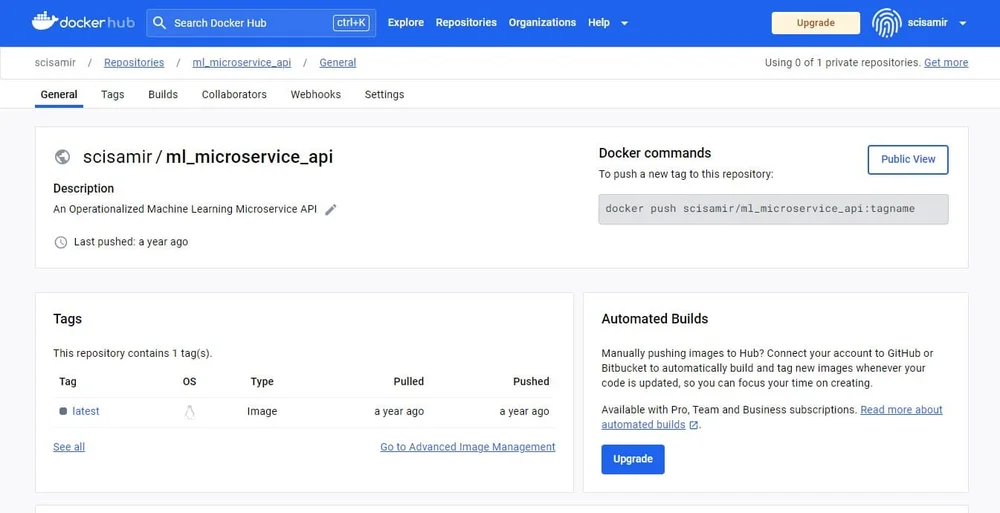Open the Explore menu
The image size is (1000, 513).
click(406, 22)
